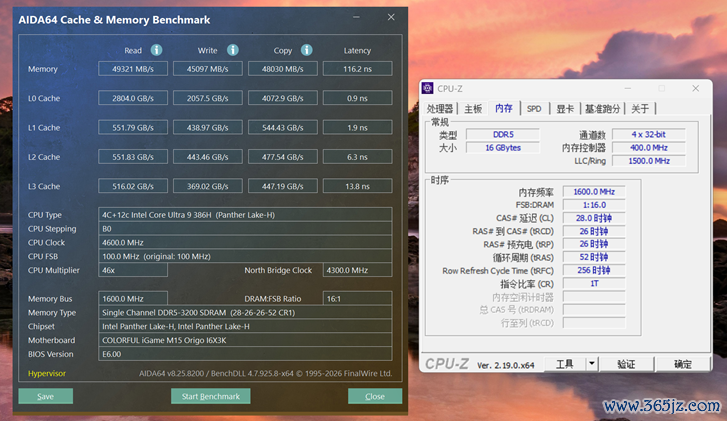Click the Memory Type field DDR5-3200 SDRAM
The width and height of the screenshot is (727, 421).
pos(245,313)
